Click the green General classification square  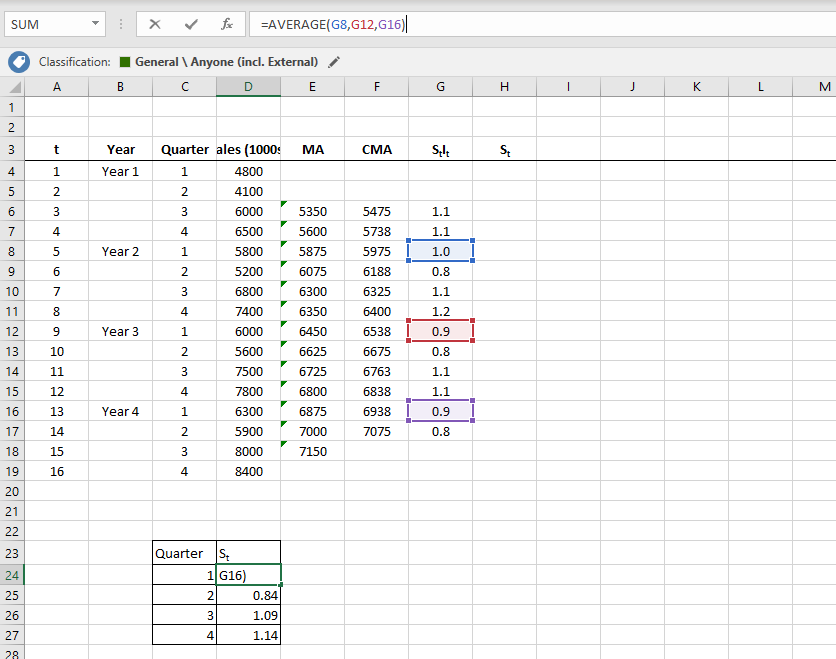(x=125, y=62)
